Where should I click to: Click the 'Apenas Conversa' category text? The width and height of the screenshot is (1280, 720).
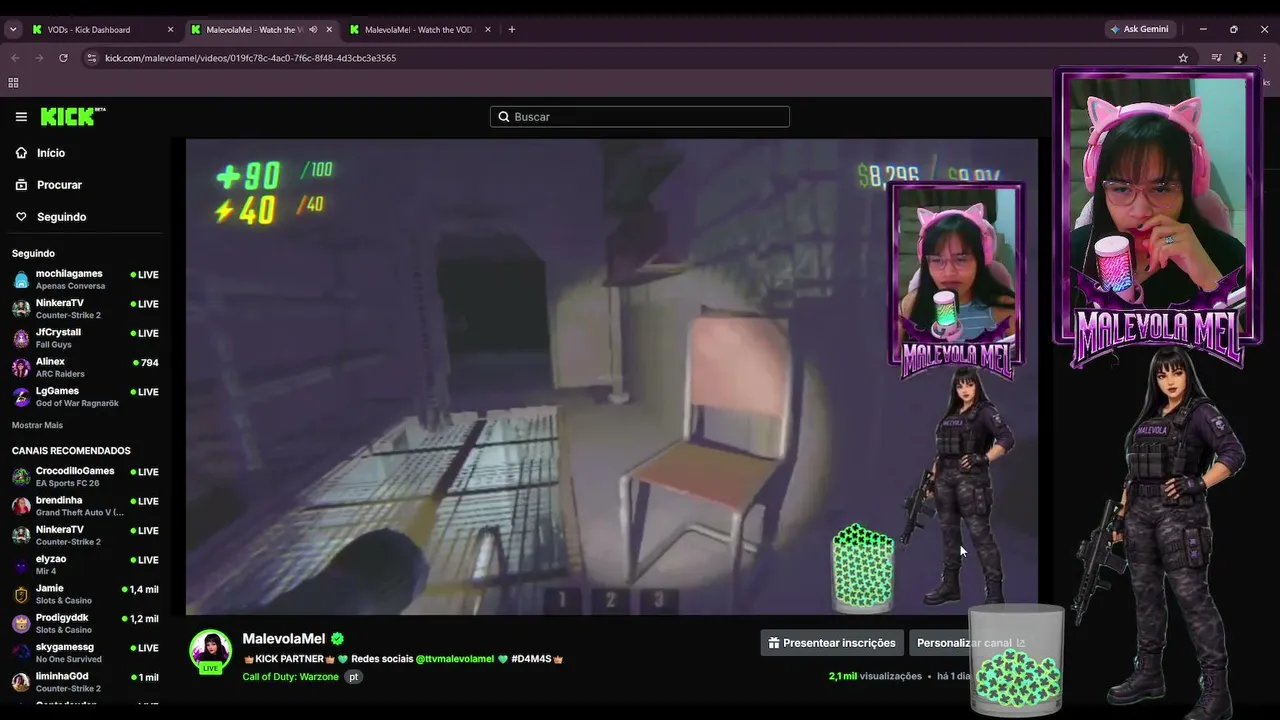click(x=70, y=286)
